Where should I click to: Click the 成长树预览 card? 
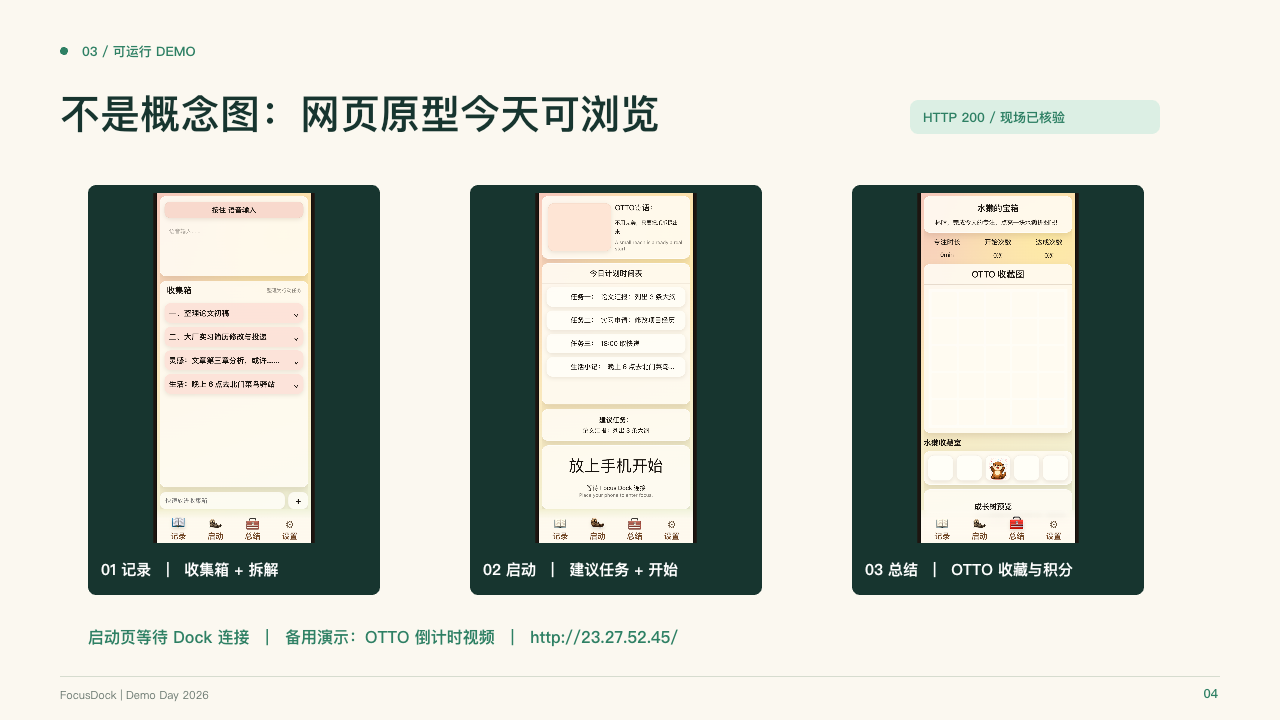pos(998,502)
